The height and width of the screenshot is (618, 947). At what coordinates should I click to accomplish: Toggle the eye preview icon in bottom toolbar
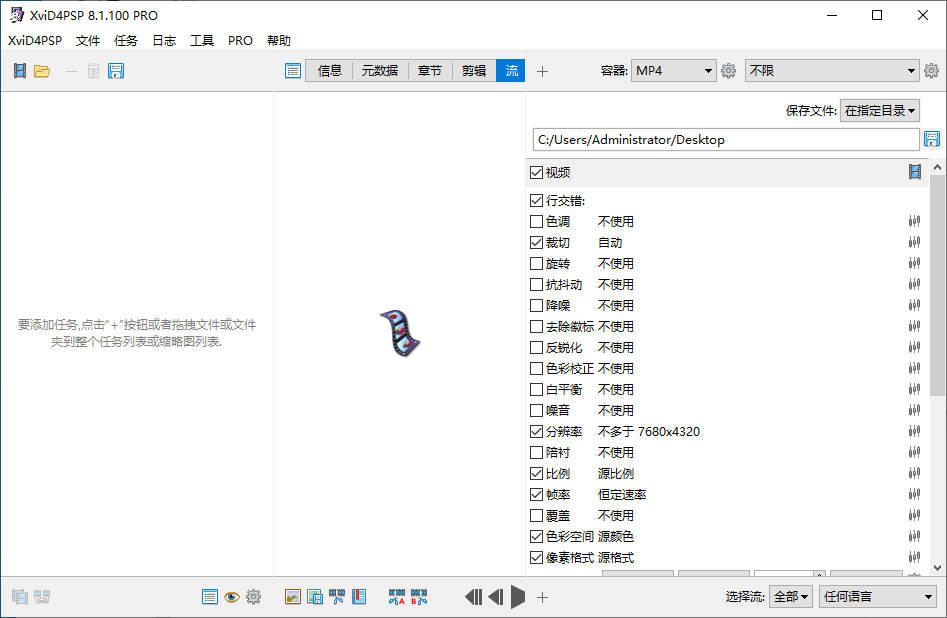point(232,597)
